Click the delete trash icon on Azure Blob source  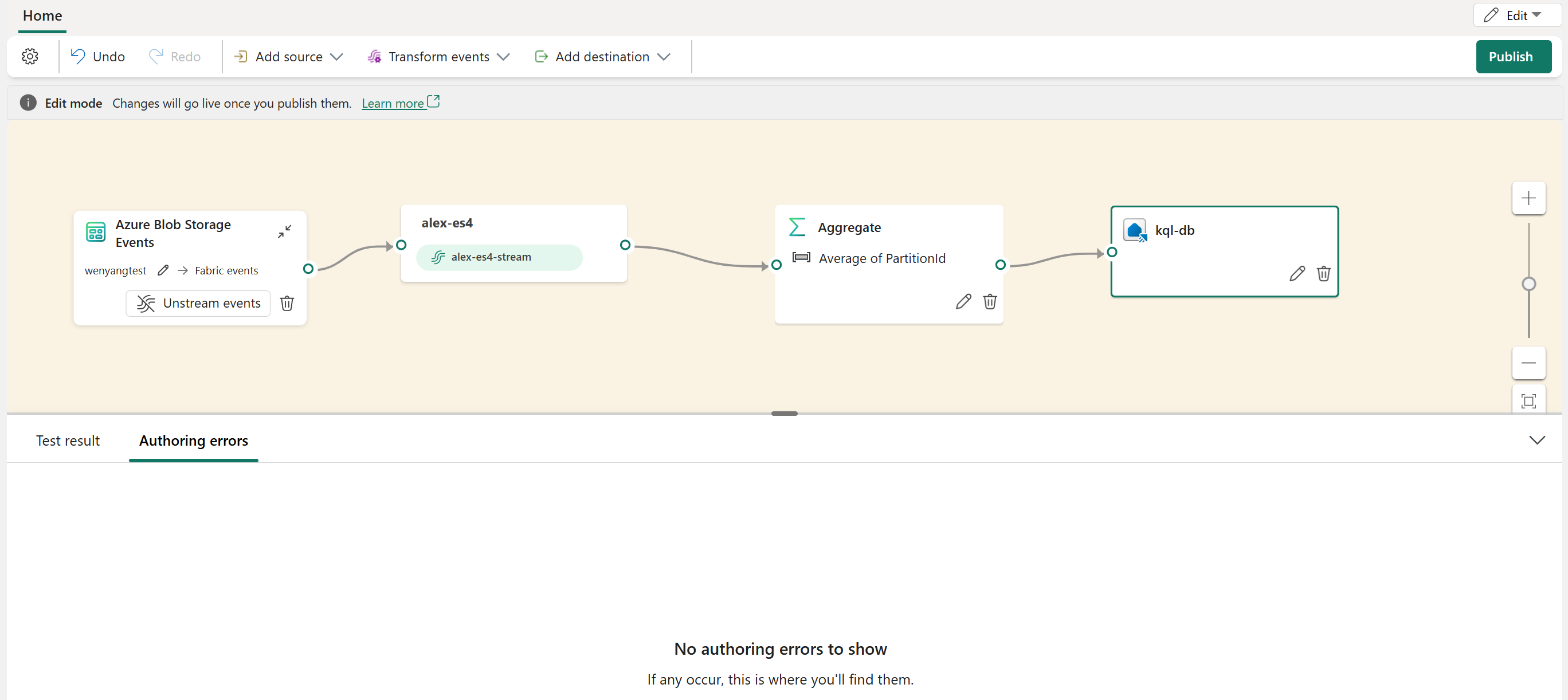coord(287,303)
